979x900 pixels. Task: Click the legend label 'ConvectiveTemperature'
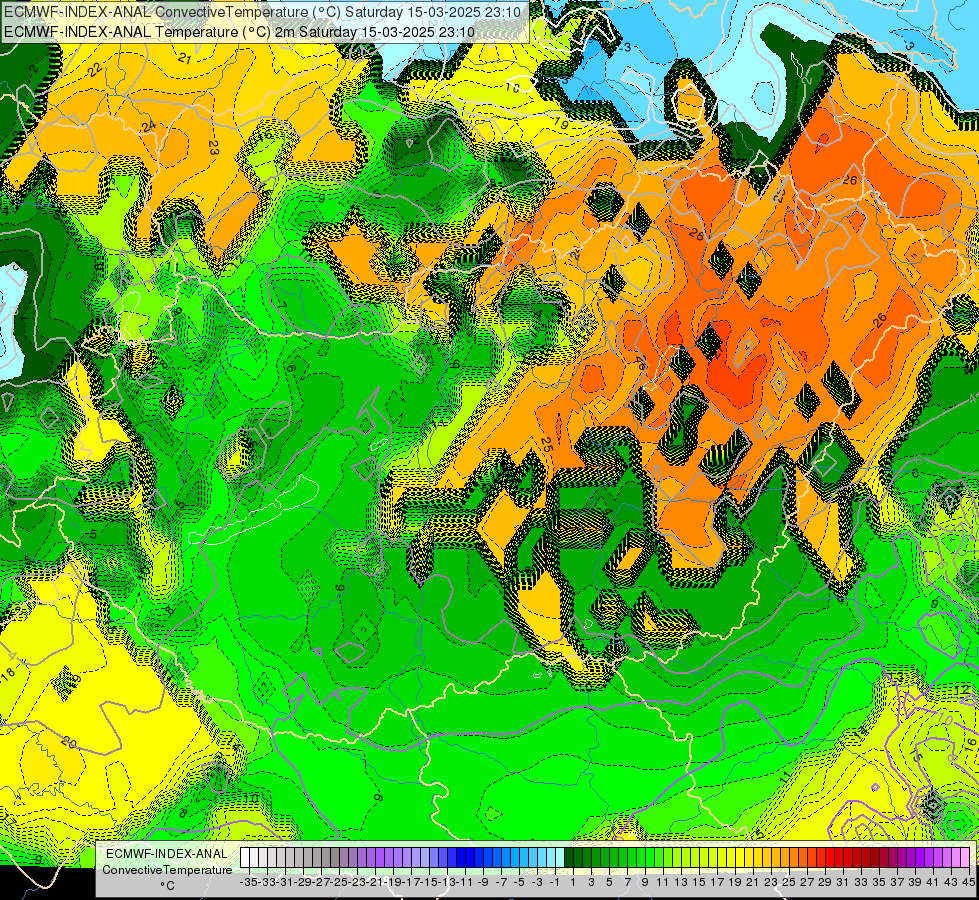tap(167, 870)
